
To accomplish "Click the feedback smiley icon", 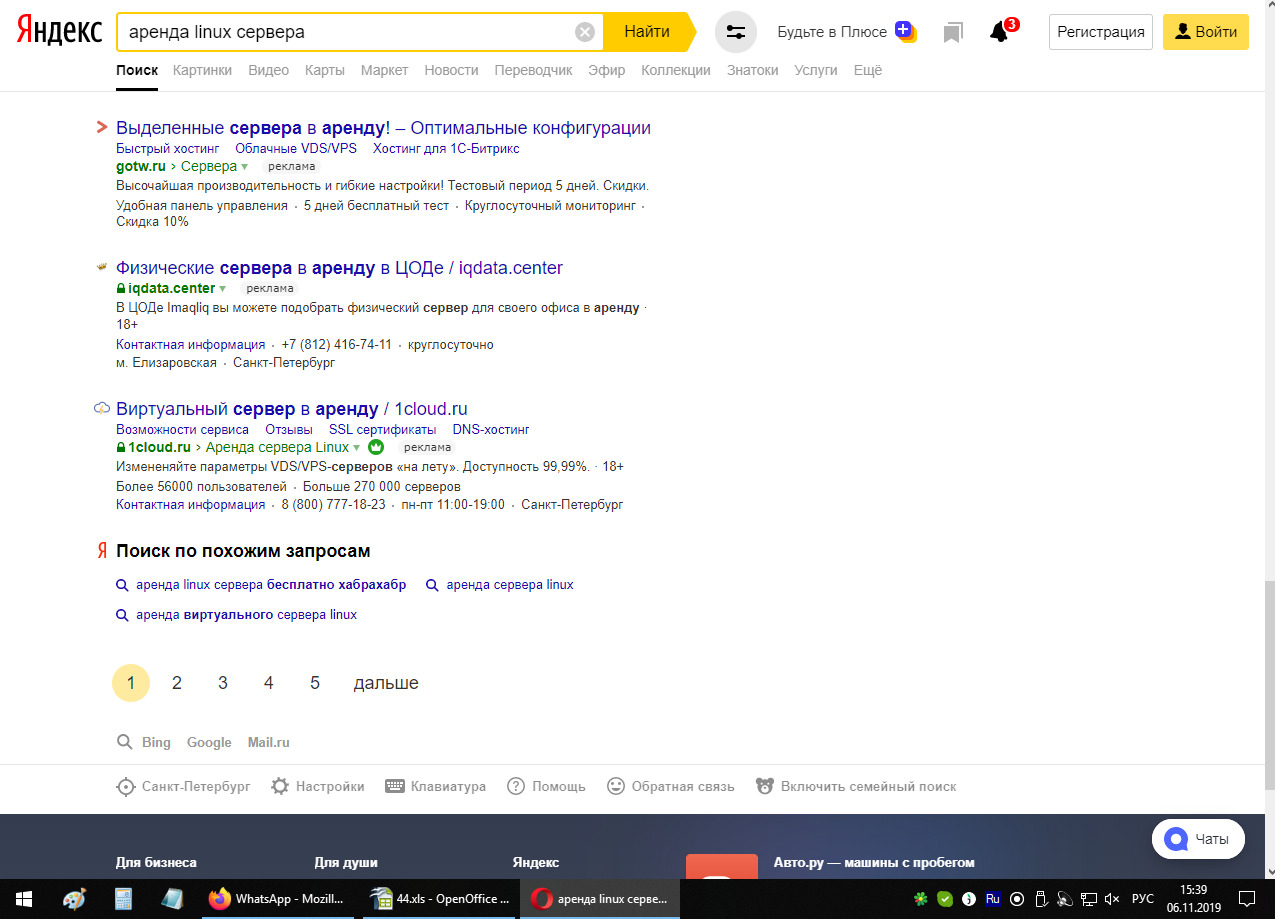I will click(616, 786).
